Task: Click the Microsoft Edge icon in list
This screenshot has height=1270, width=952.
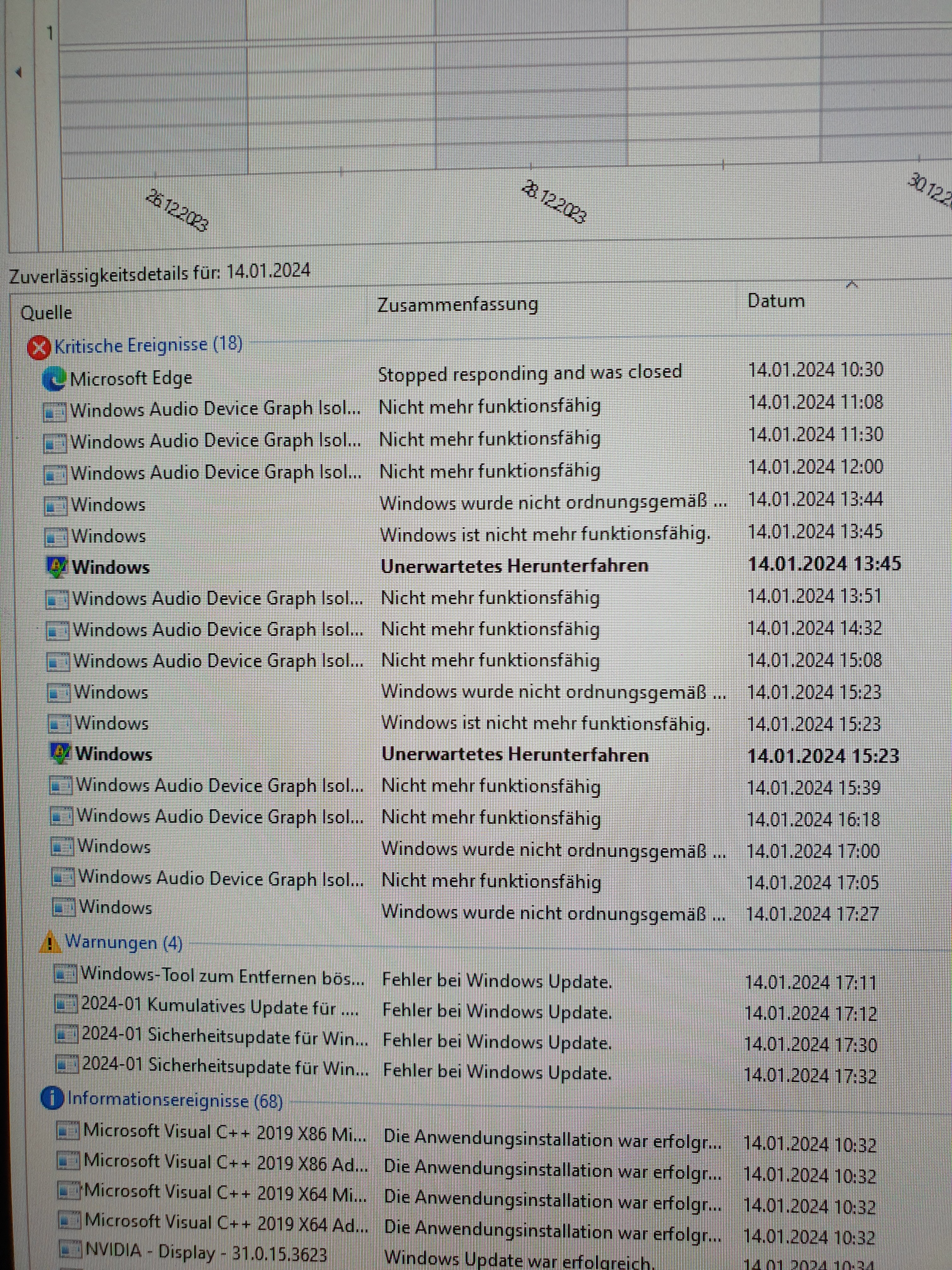Action: tap(54, 380)
